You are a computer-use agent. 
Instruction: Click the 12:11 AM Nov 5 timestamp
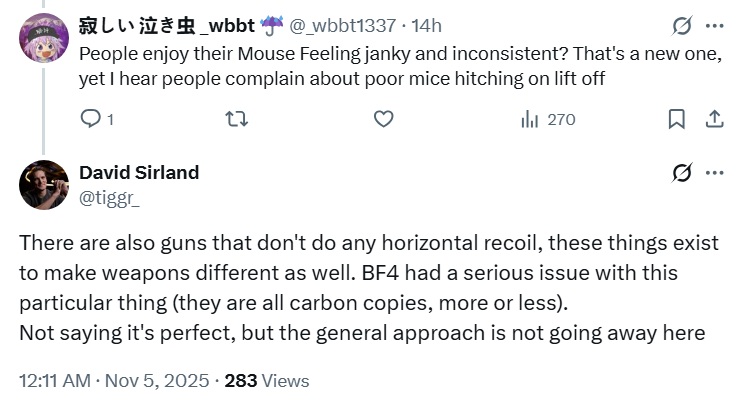pyautogui.click(x=114, y=381)
